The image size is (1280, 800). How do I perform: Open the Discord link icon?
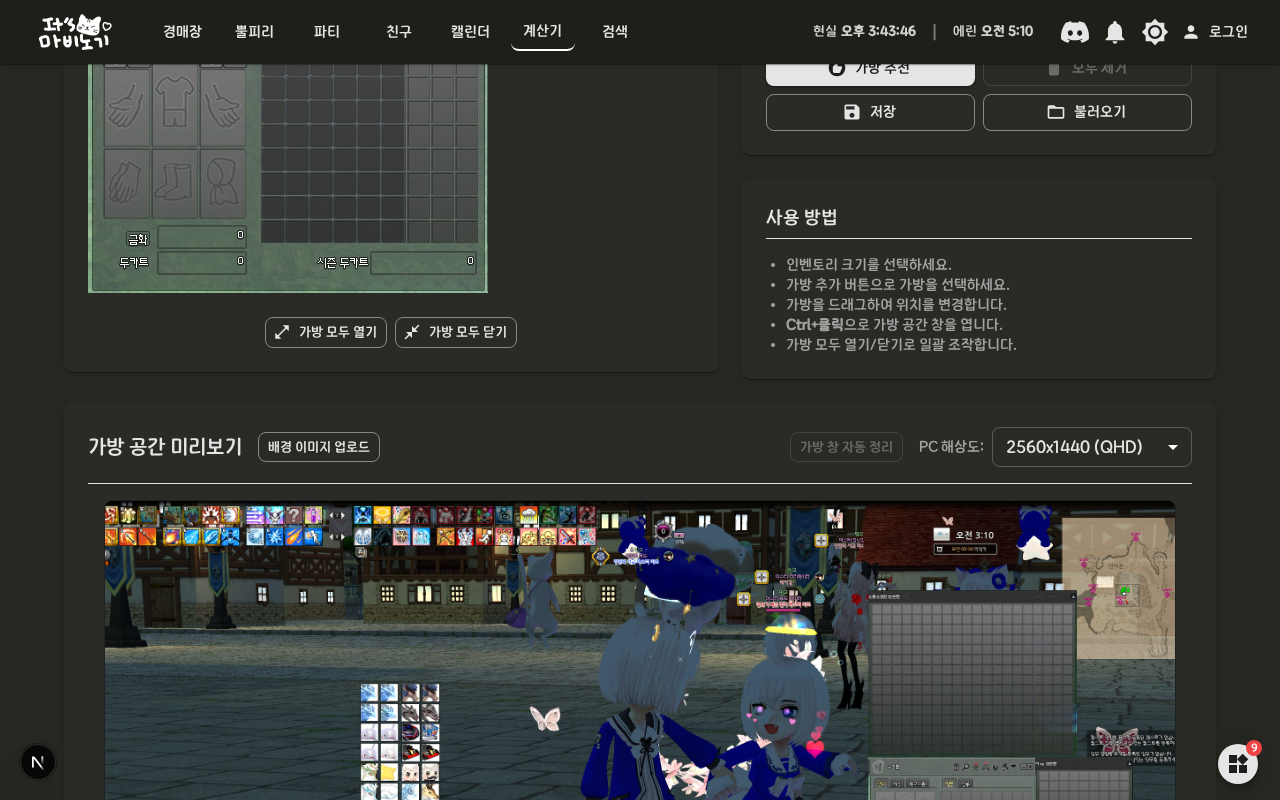pyautogui.click(x=1075, y=32)
